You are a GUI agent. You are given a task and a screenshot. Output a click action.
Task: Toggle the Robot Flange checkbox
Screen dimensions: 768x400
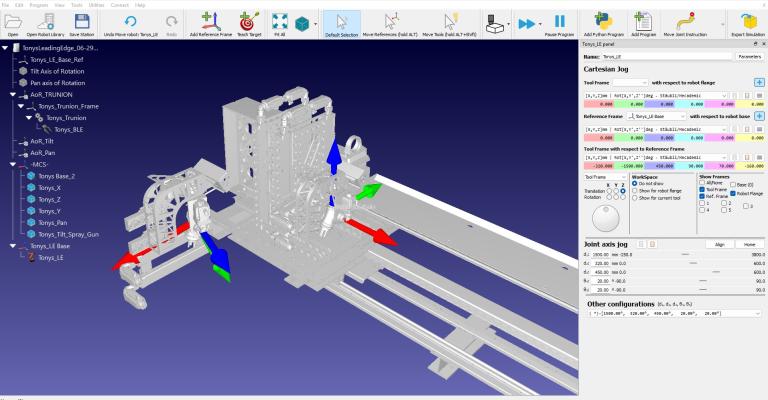click(x=733, y=193)
